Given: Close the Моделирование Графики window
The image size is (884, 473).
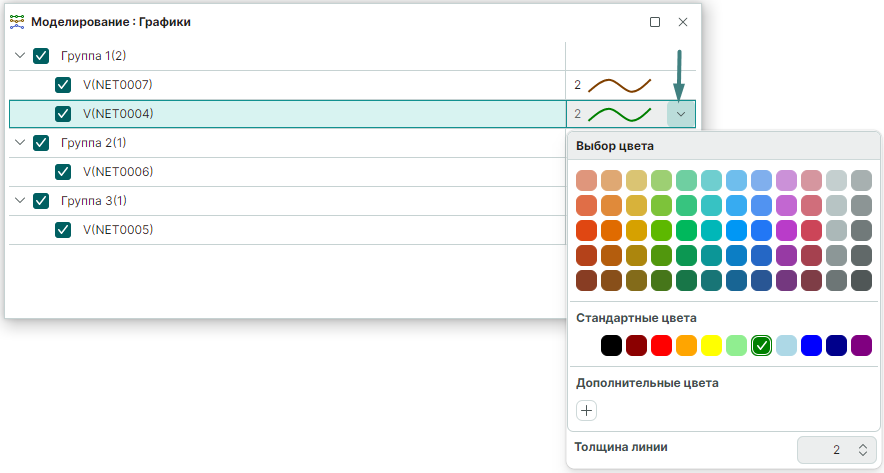Looking at the screenshot, I should coord(683,21).
